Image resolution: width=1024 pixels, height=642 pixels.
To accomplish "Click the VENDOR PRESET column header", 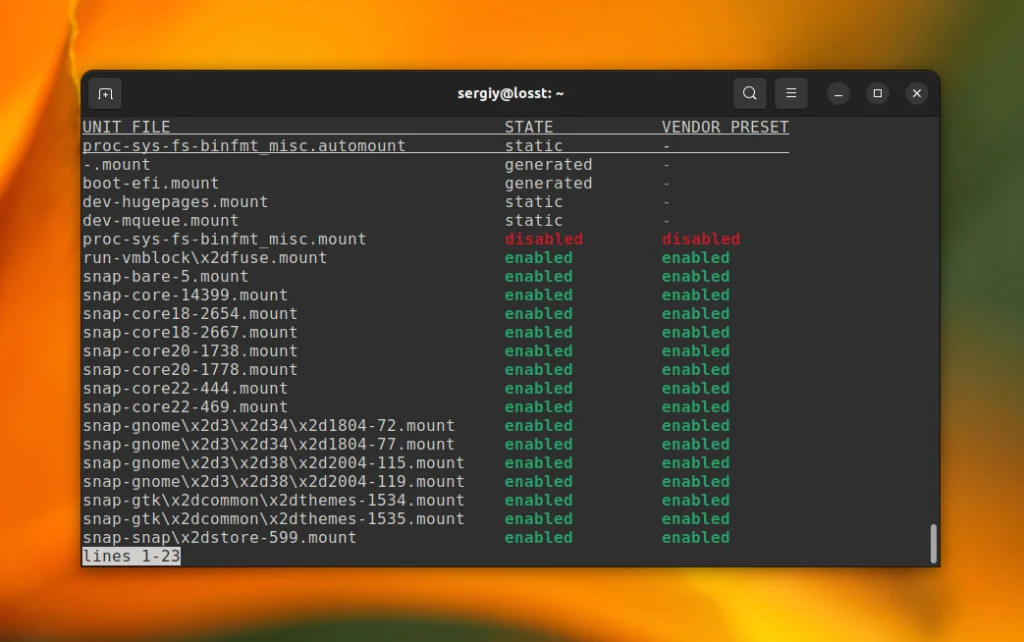I will [725, 127].
